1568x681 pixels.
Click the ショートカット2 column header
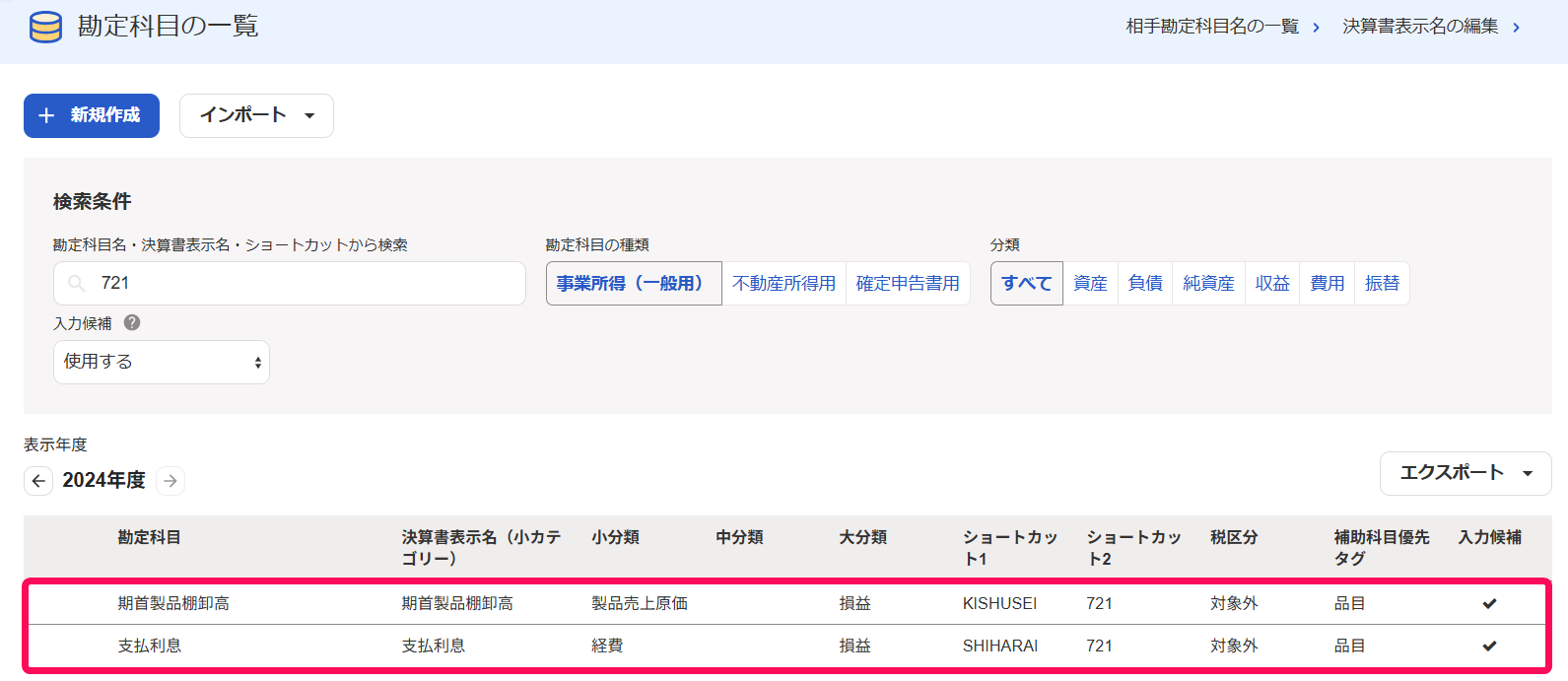pyautogui.click(x=1134, y=548)
